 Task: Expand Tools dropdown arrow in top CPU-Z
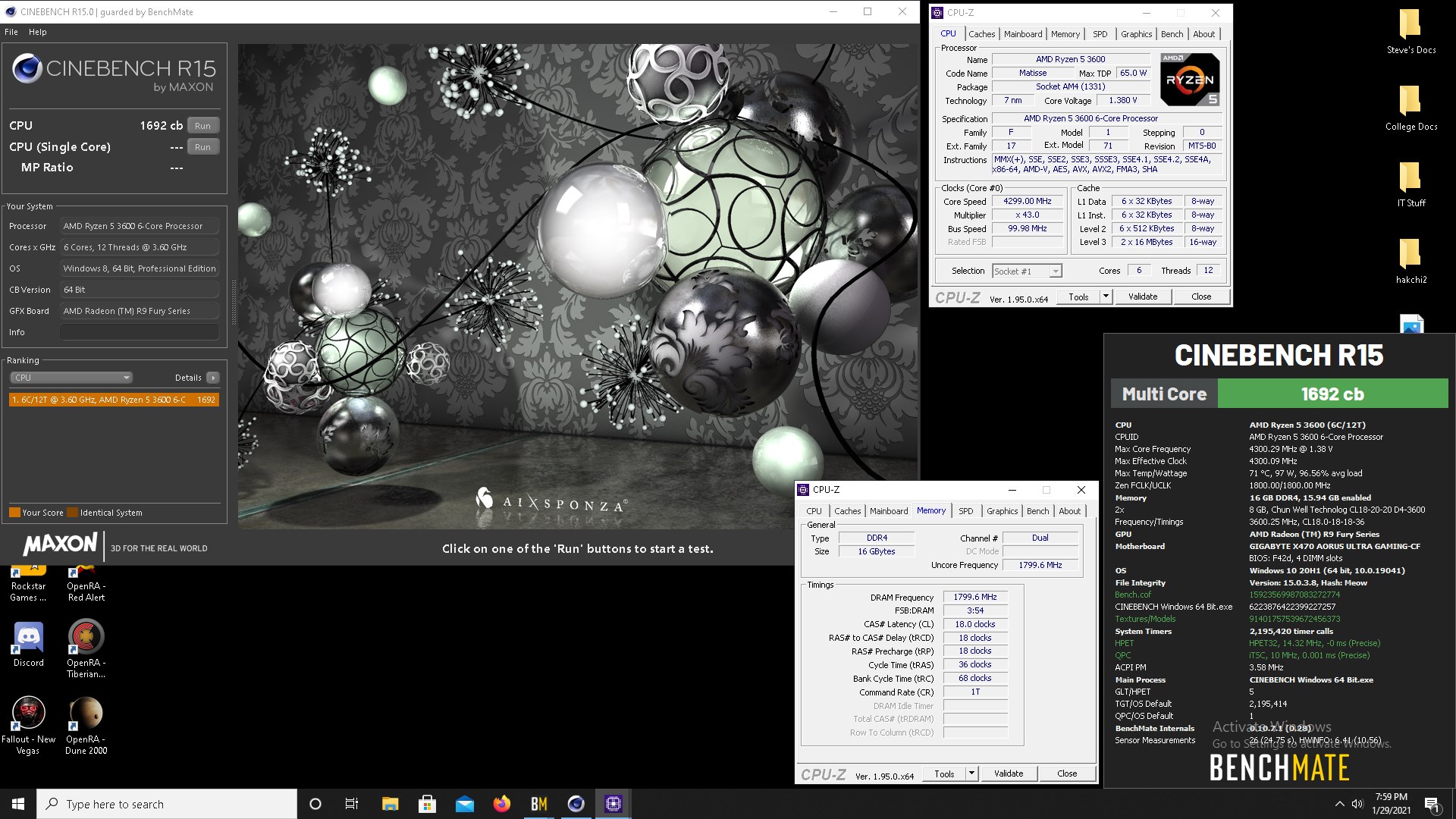1106,297
